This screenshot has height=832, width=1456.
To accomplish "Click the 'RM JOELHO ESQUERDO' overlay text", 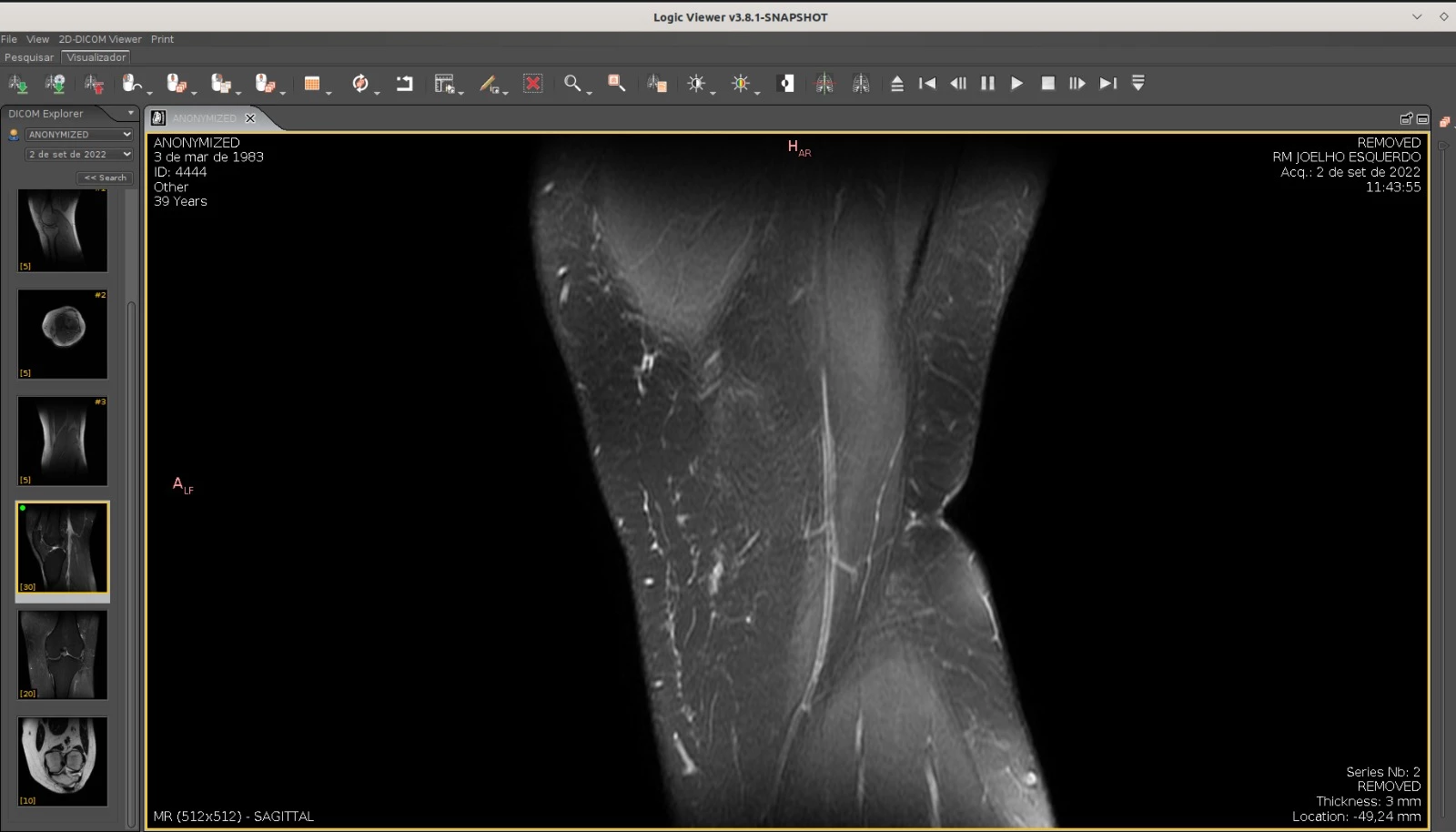I will 1346,157.
